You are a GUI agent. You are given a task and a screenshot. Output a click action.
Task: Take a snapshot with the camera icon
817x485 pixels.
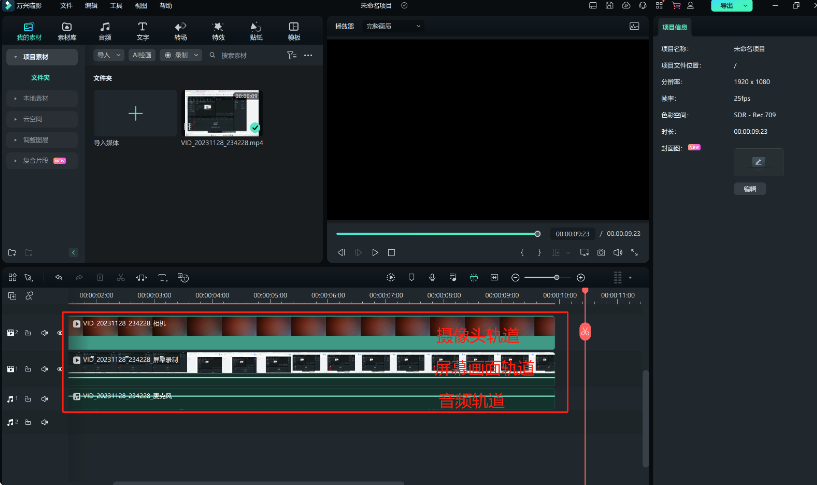click(601, 253)
